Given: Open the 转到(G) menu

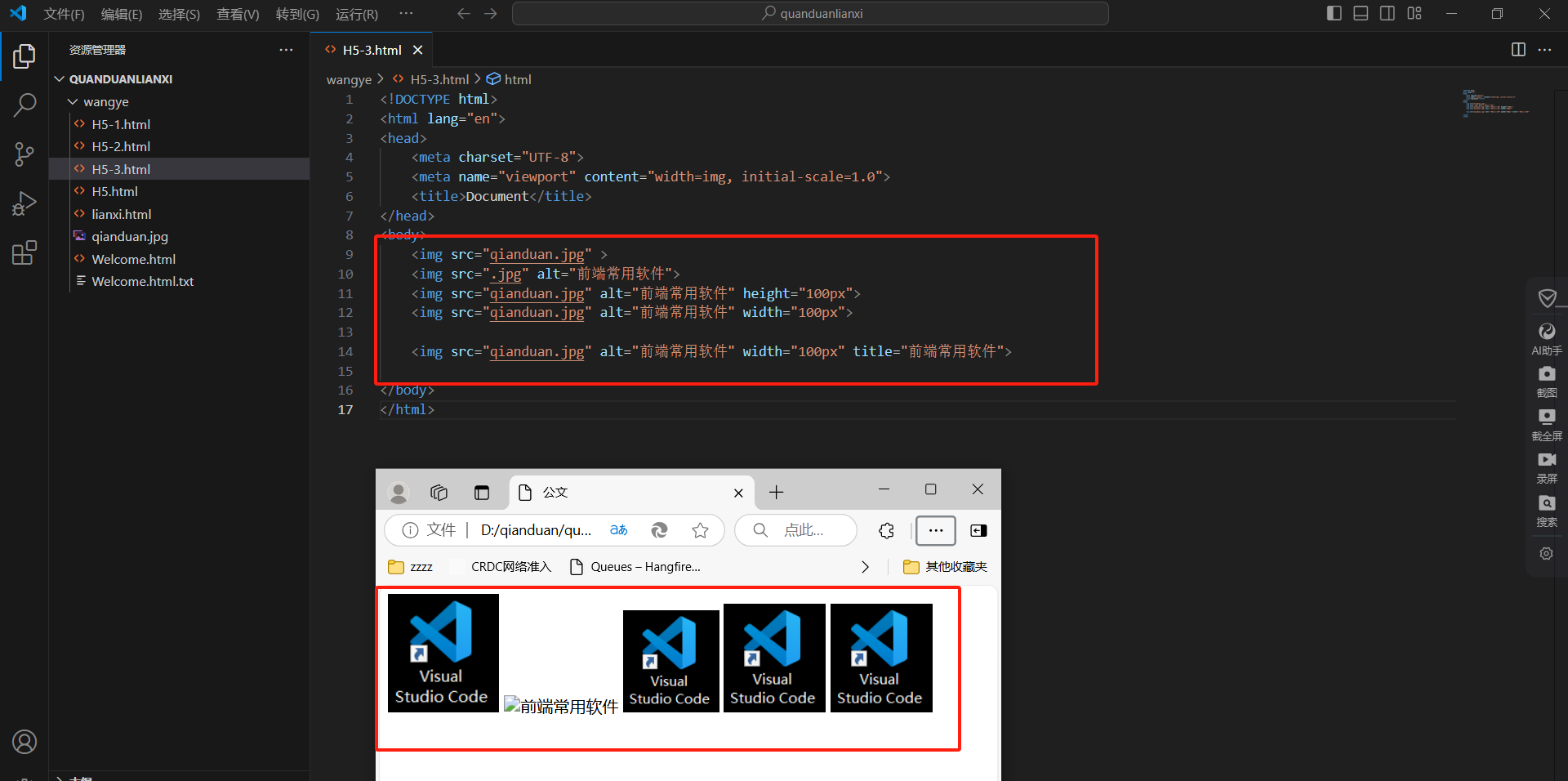Looking at the screenshot, I should pos(297,14).
